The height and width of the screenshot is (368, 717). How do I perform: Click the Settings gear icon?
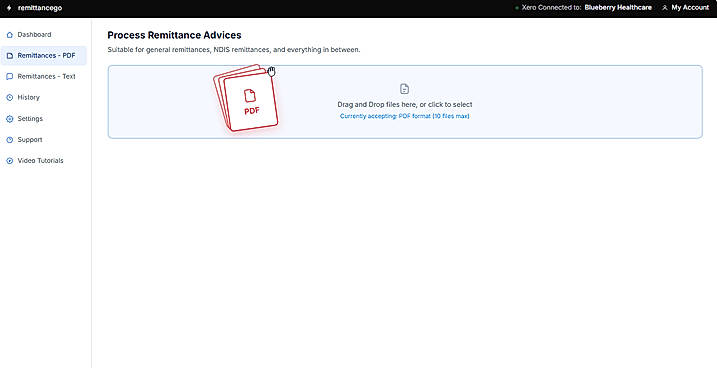pyautogui.click(x=10, y=119)
